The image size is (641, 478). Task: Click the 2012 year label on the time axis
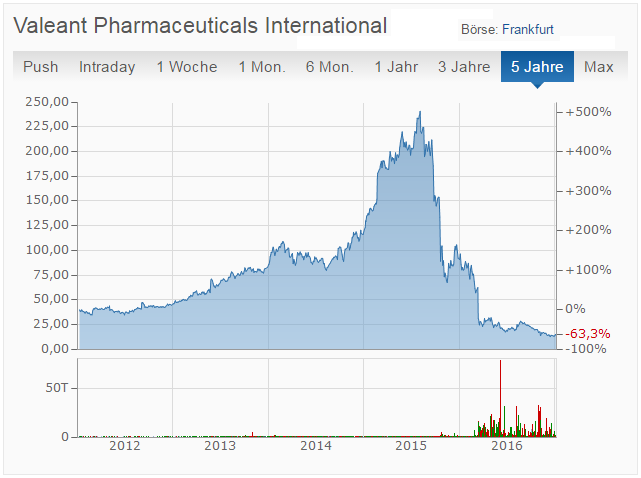[125, 447]
